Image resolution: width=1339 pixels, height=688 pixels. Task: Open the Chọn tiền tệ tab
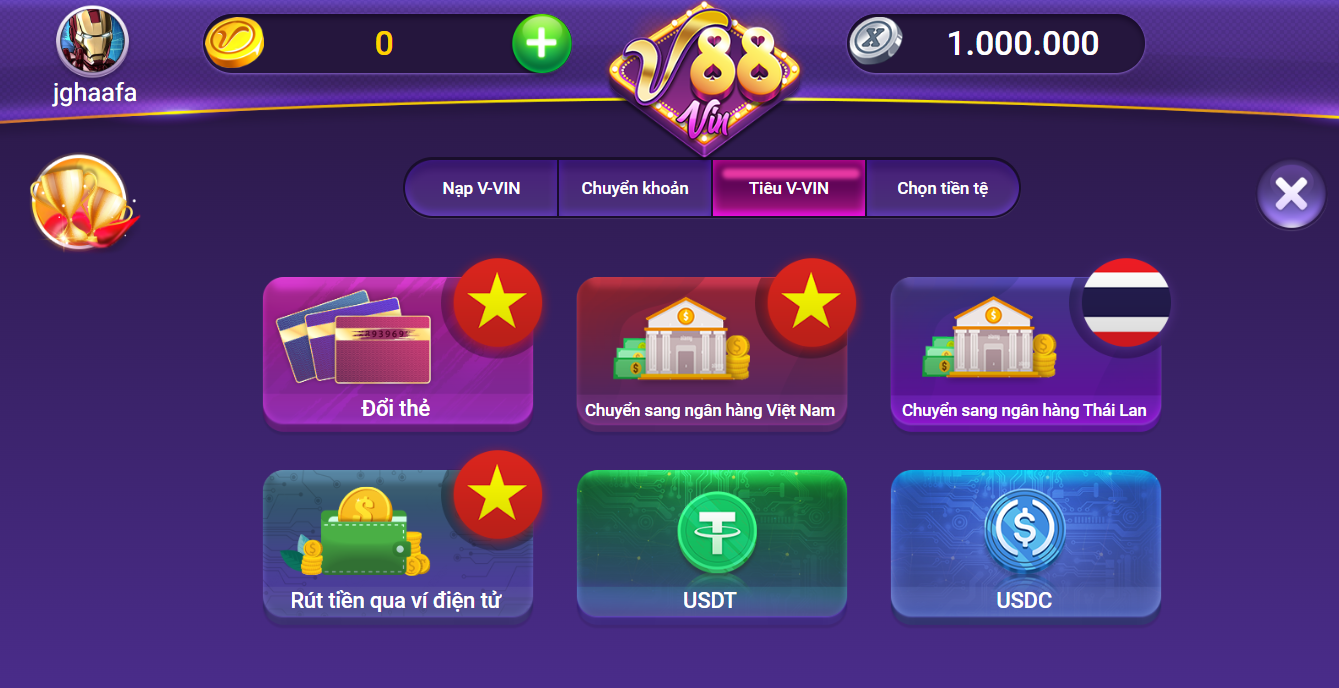click(942, 188)
